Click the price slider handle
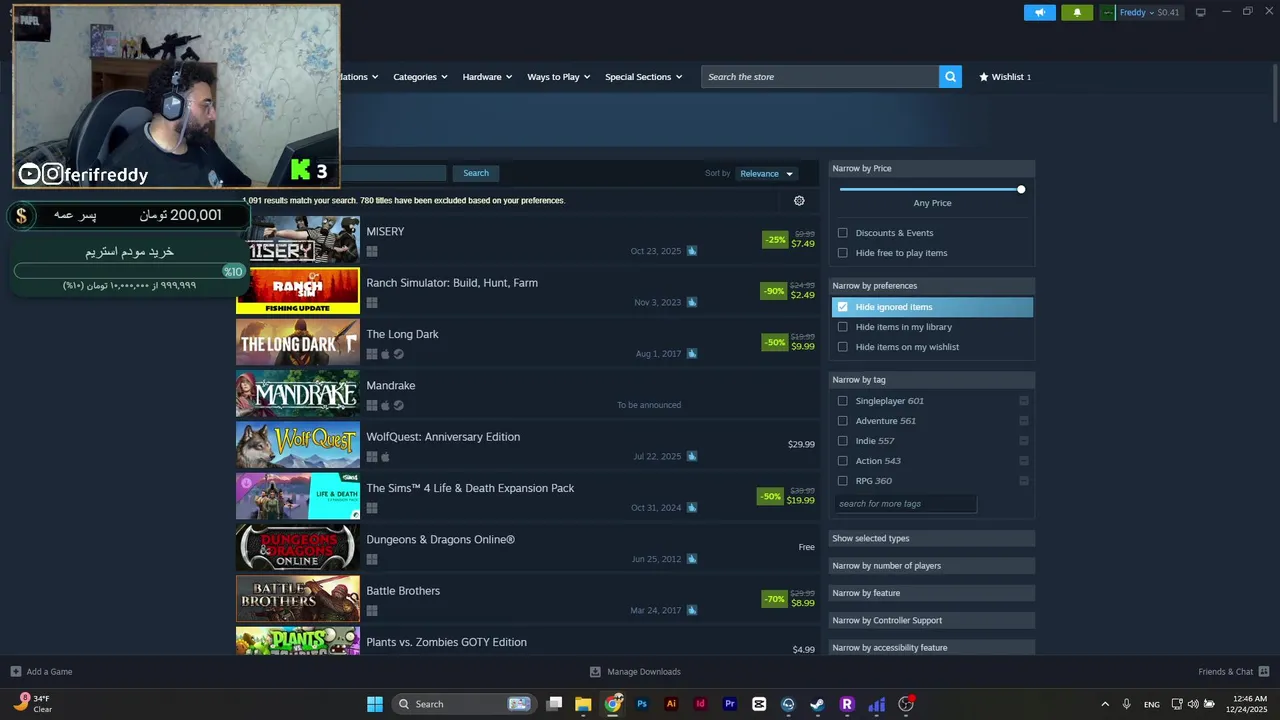Viewport: 1280px width, 720px height. coord(1021,189)
